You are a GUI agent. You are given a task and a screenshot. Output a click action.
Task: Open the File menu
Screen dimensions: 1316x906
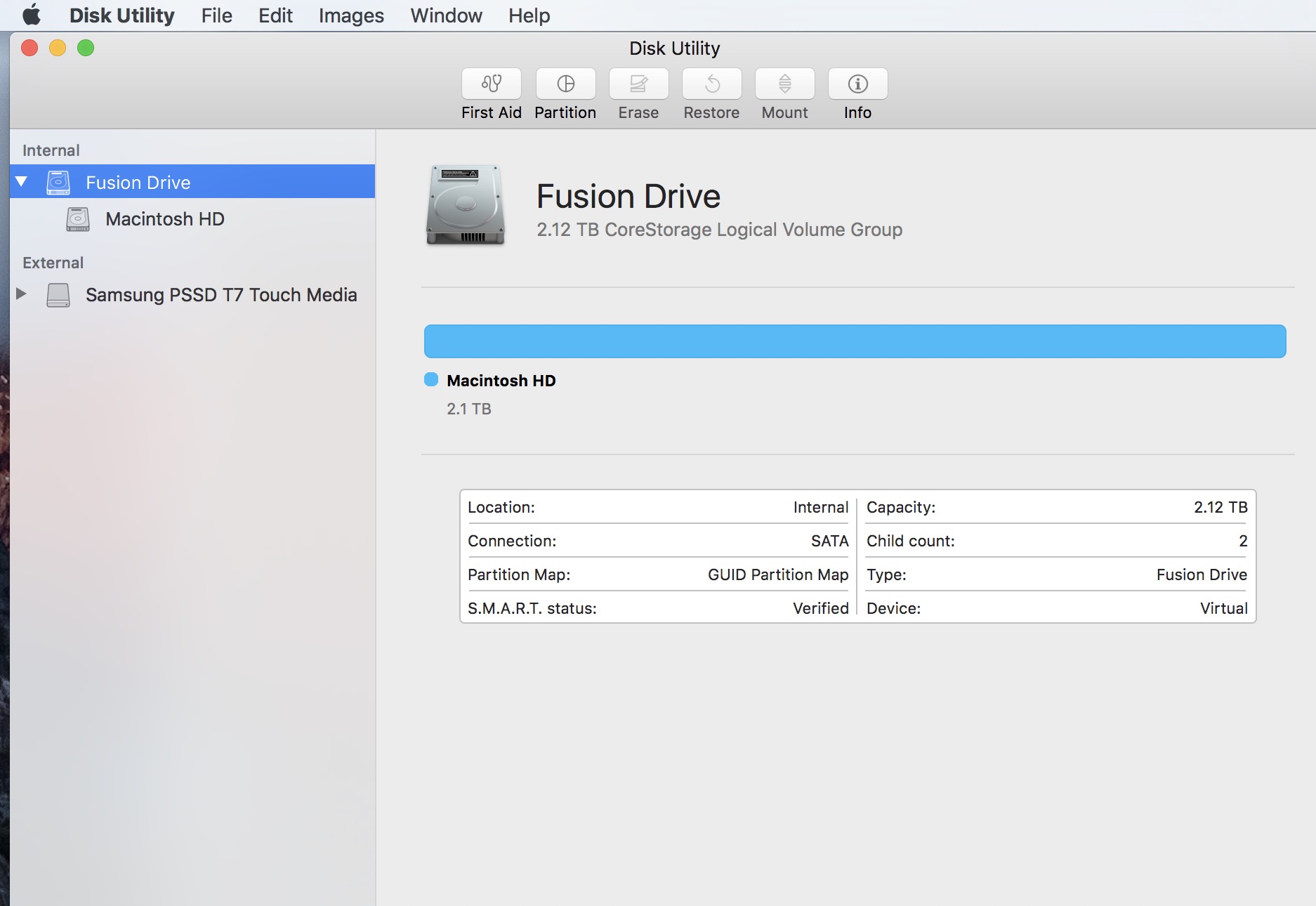coord(216,15)
